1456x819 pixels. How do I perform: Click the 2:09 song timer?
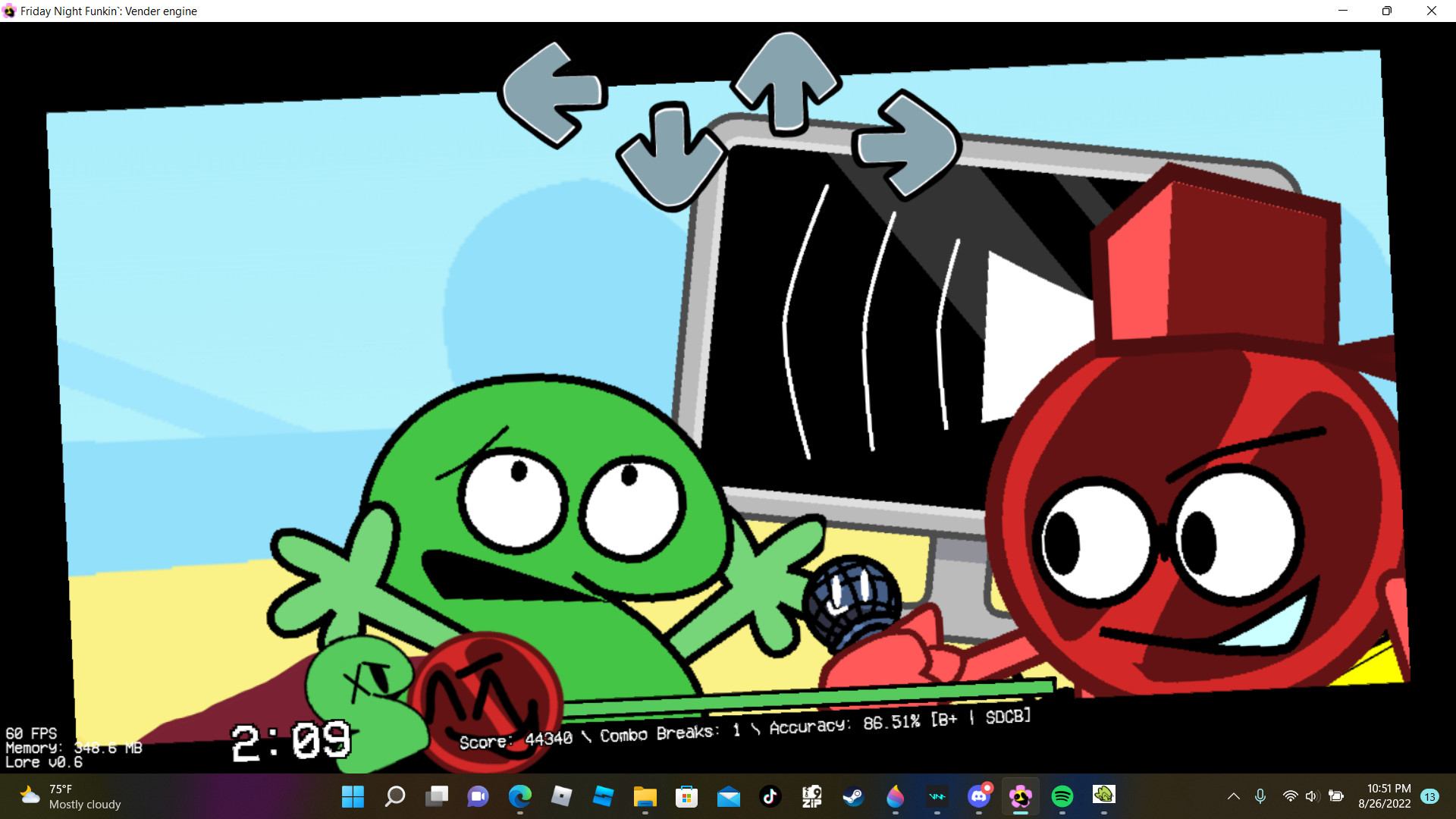(x=291, y=742)
